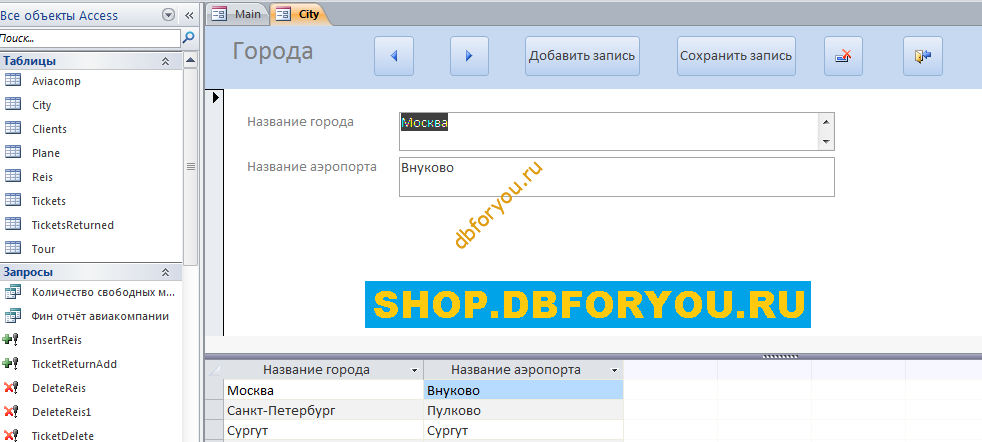Select the 'Пулково' cell
This screenshot has height=442, width=982.
(524, 411)
